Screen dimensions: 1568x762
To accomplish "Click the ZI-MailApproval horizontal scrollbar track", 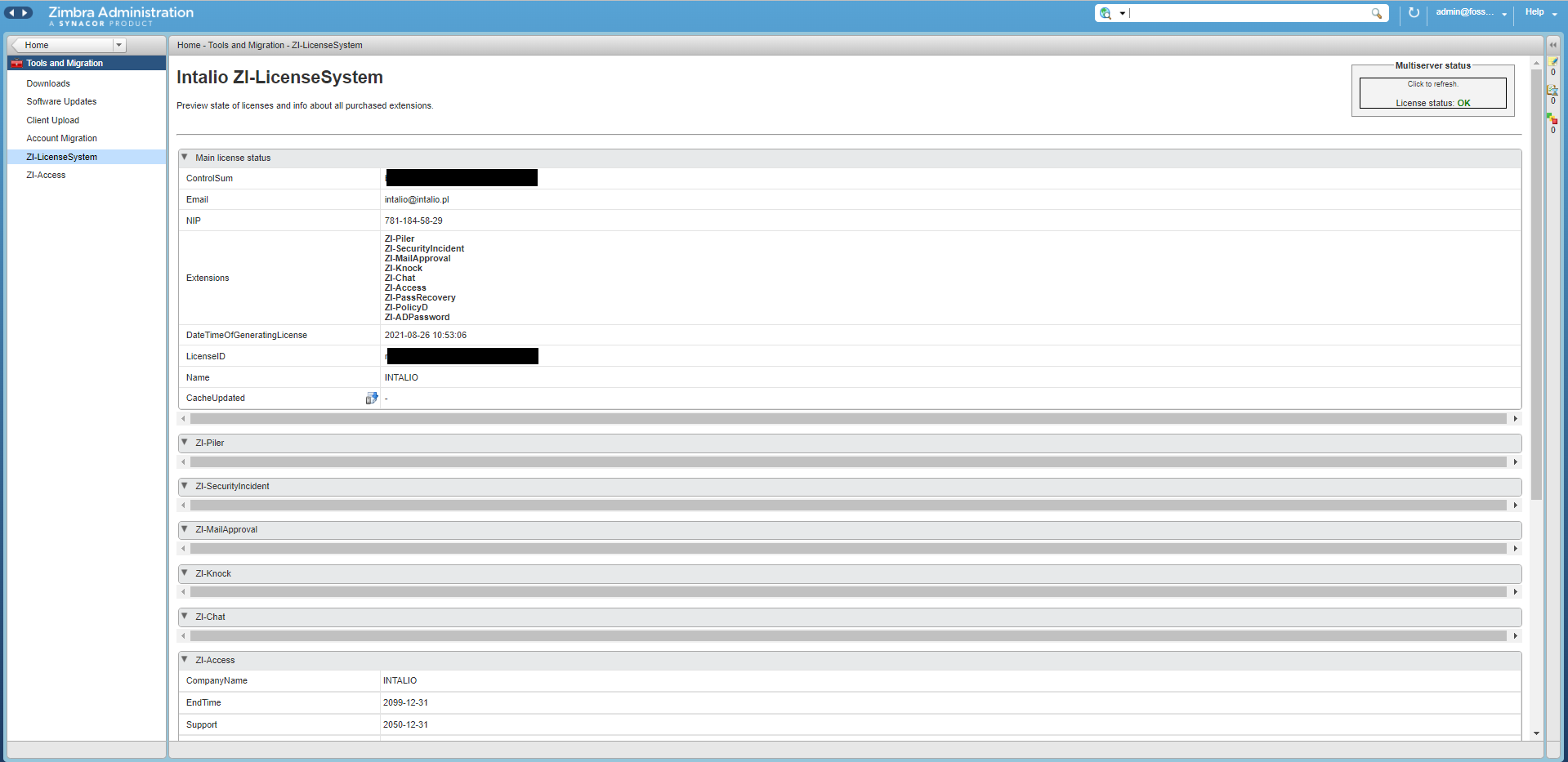I will pyautogui.click(x=848, y=548).
